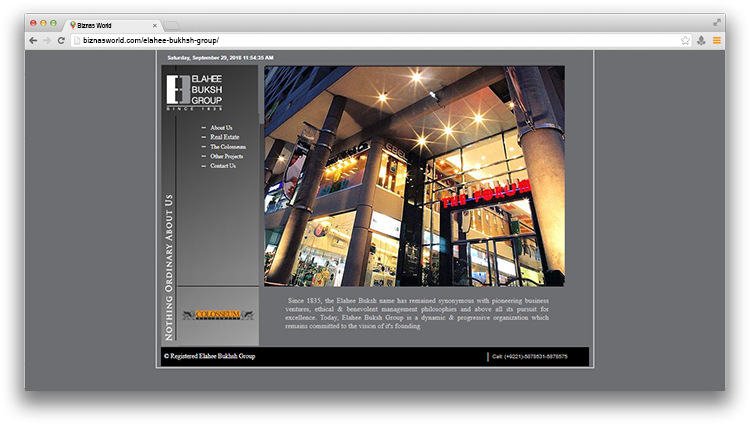Bookmark this page with the star icon

[x=685, y=40]
